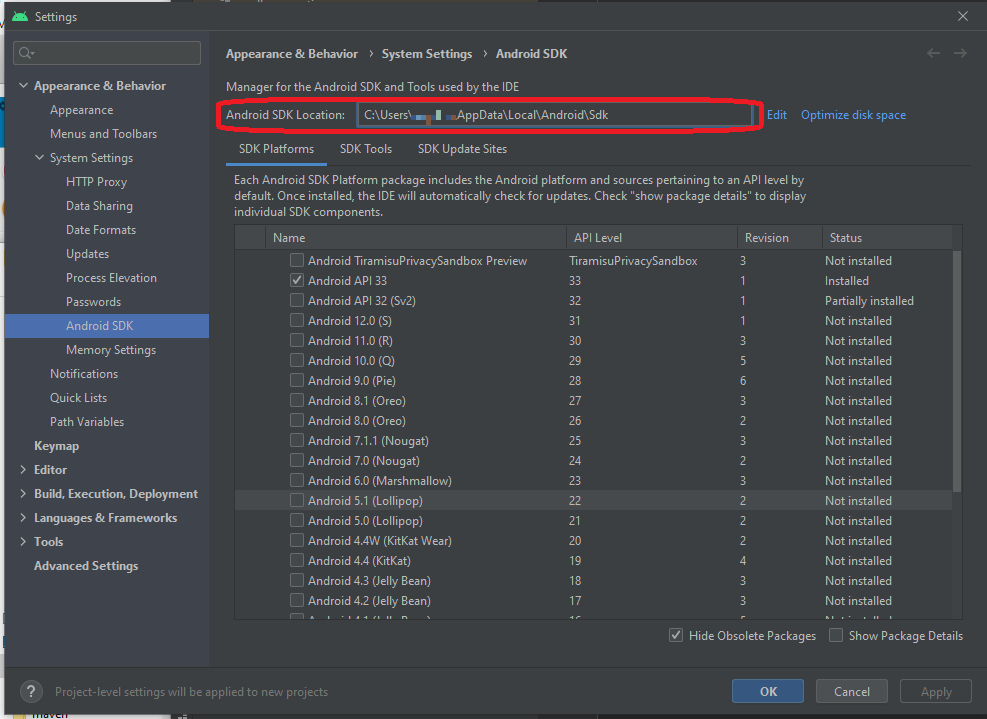Expand the Tools section arrow

point(23,541)
